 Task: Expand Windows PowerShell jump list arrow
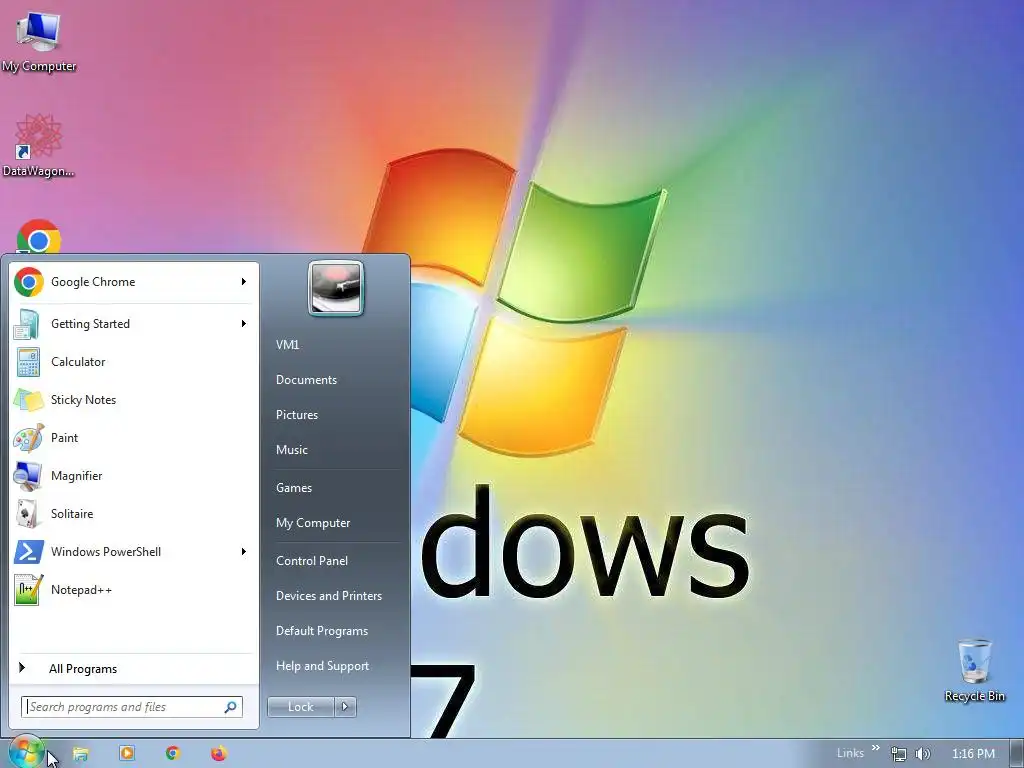tap(244, 552)
